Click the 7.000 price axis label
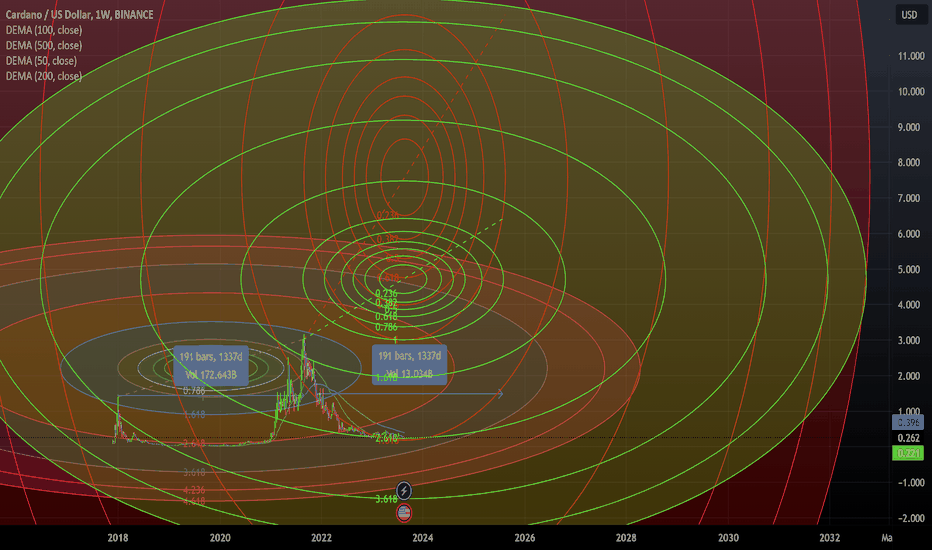This screenshot has height=550, width=932. tap(911, 198)
